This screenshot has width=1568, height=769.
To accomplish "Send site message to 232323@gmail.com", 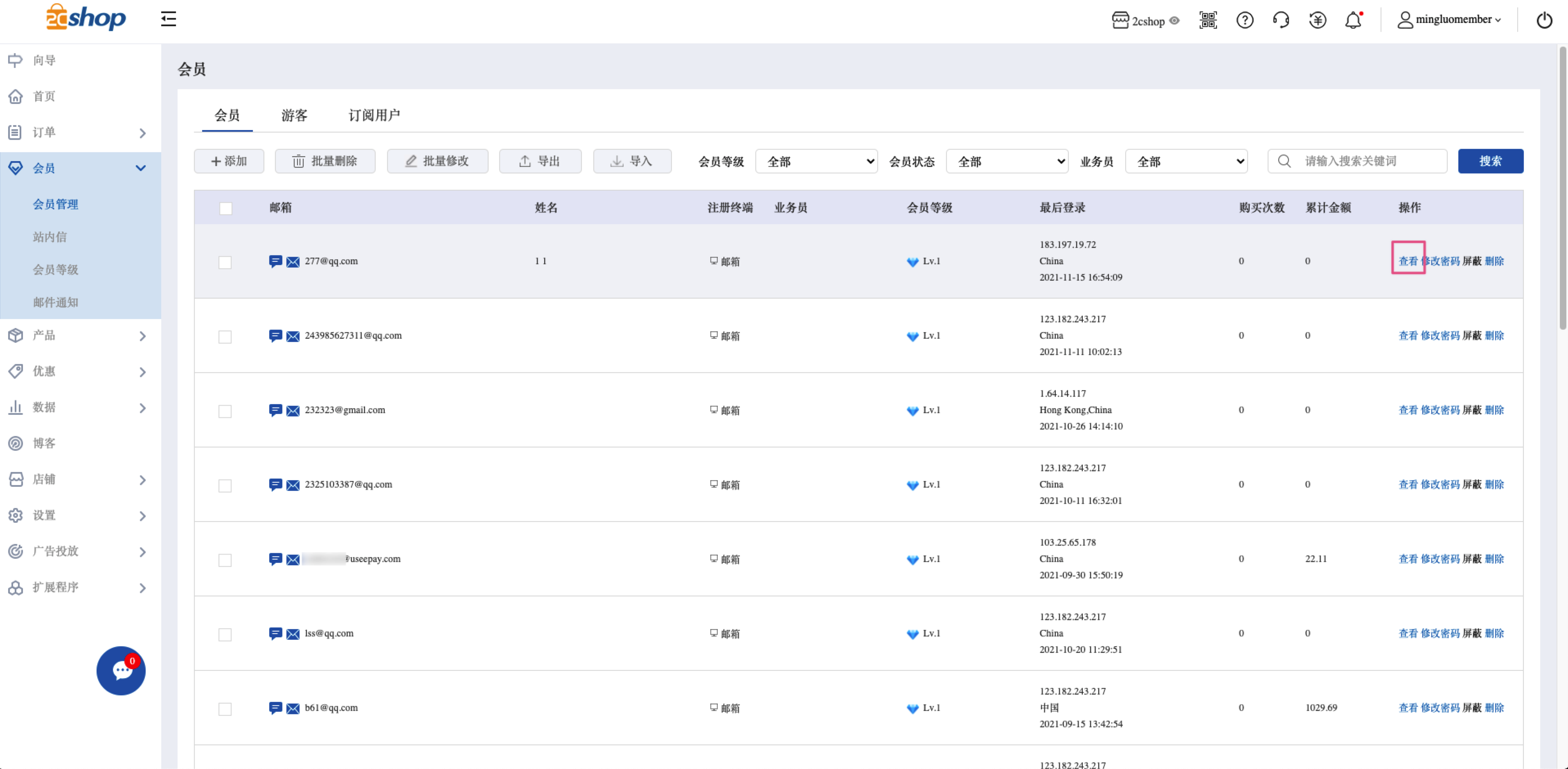I will click(x=275, y=411).
